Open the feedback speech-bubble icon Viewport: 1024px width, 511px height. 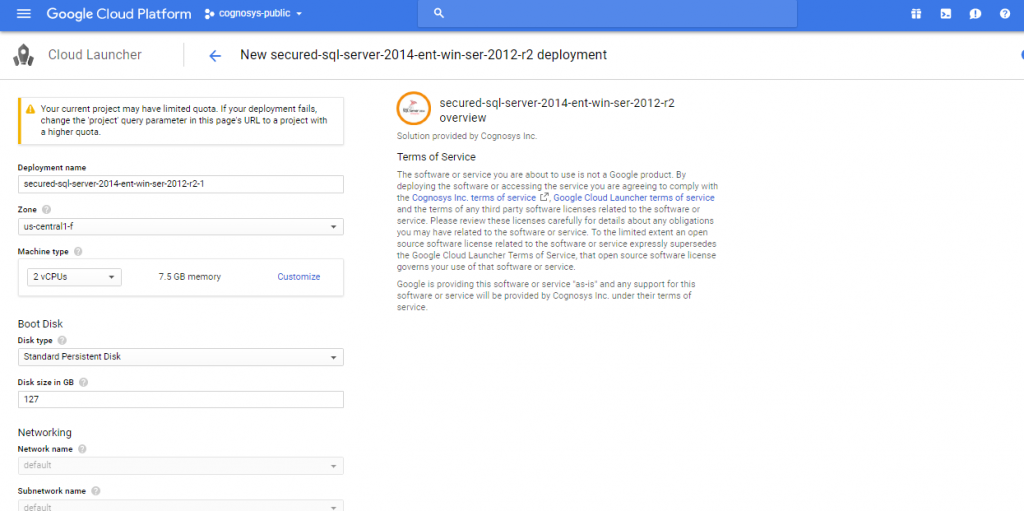click(975, 14)
